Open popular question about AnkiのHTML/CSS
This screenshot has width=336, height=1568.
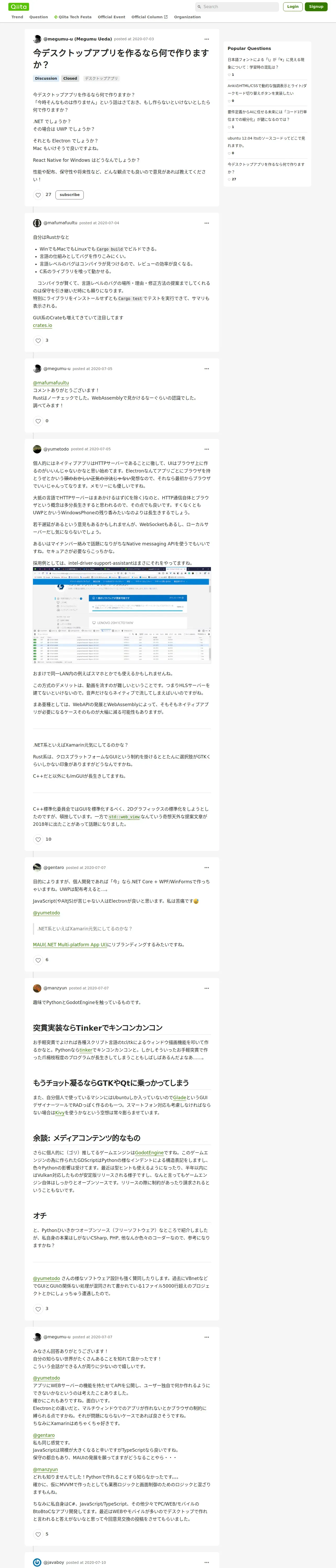pos(267,89)
